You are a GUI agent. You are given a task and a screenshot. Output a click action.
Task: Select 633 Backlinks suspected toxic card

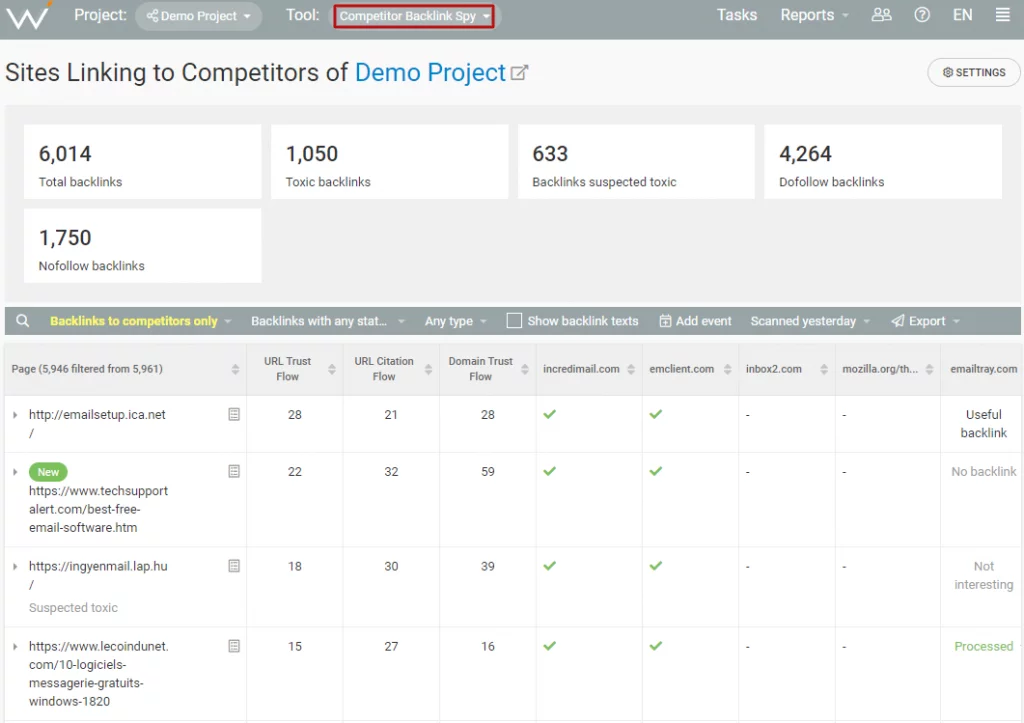pos(636,162)
